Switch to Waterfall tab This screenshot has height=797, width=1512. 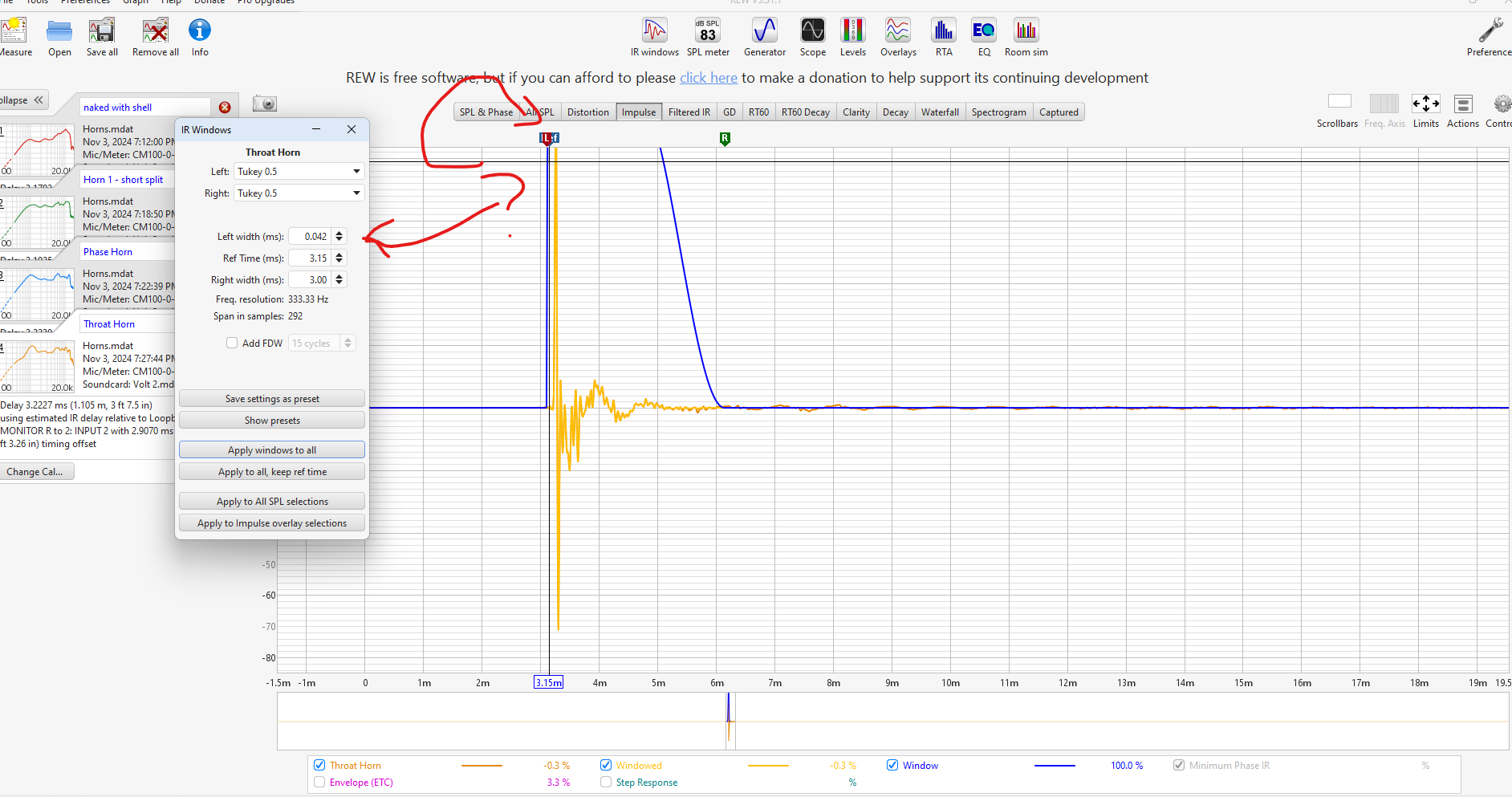941,112
